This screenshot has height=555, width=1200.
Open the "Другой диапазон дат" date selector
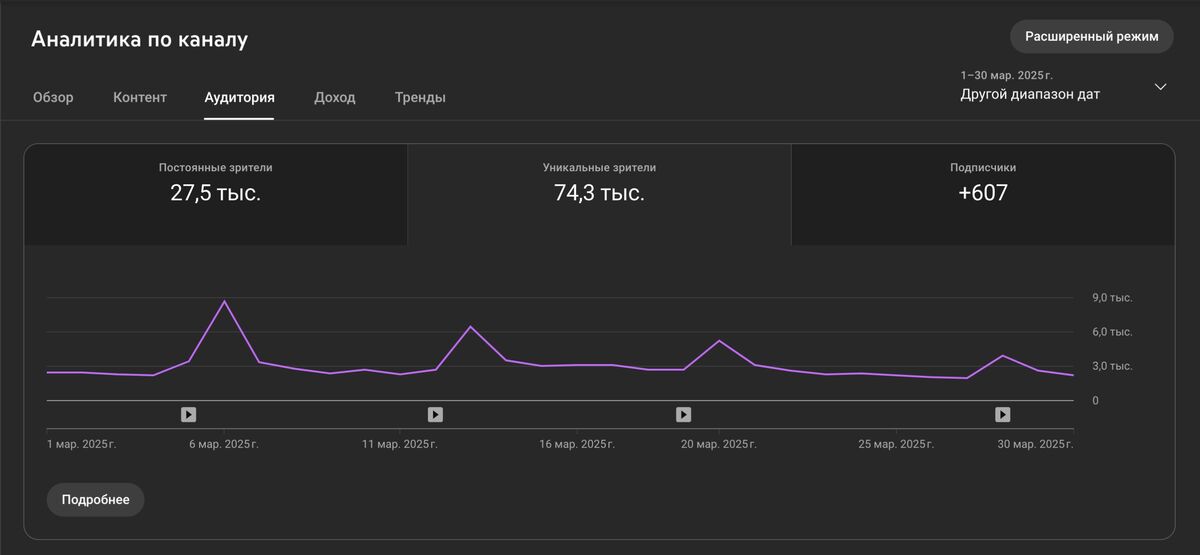[x=1030, y=94]
